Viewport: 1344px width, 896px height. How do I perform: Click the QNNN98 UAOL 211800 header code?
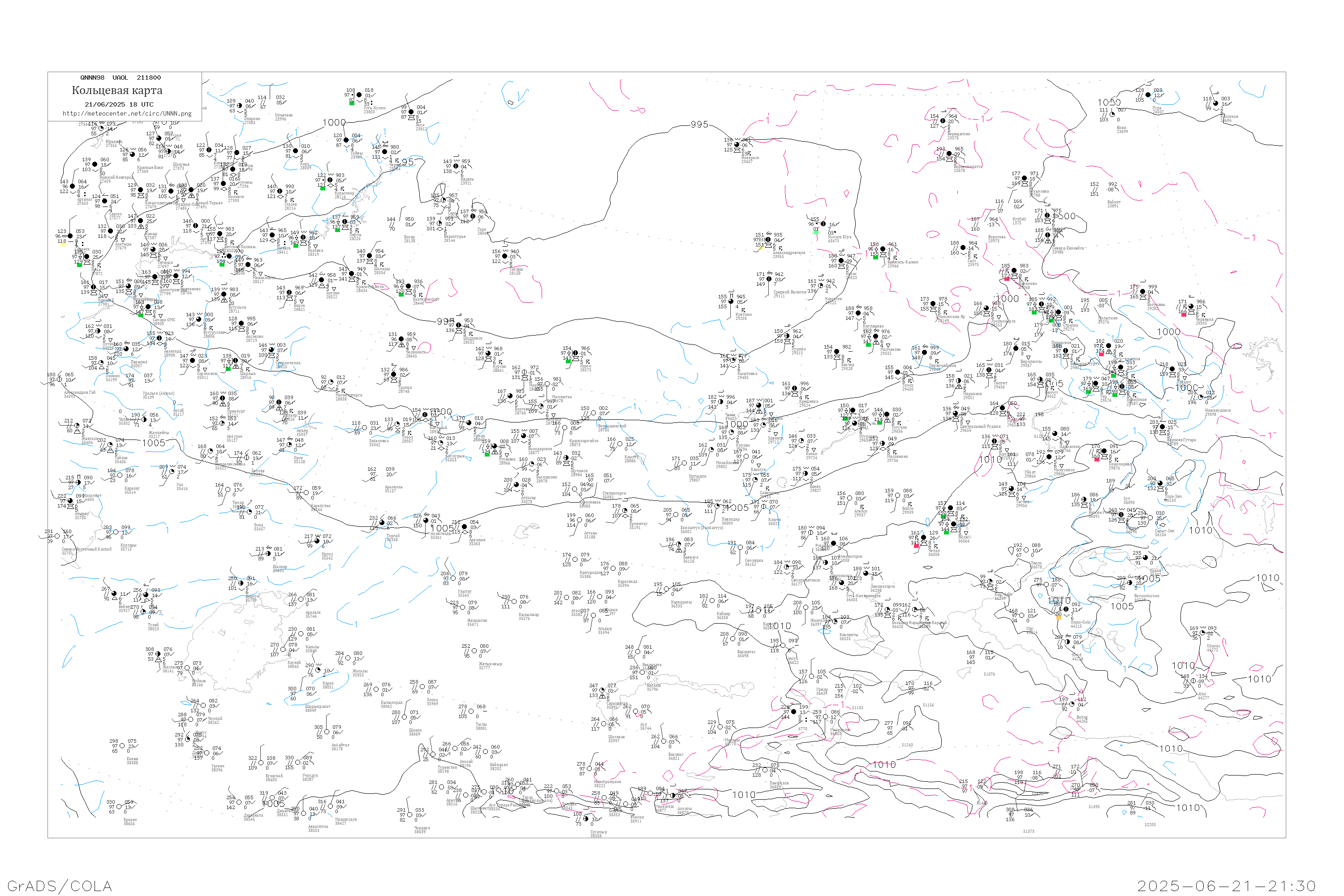click(121, 78)
